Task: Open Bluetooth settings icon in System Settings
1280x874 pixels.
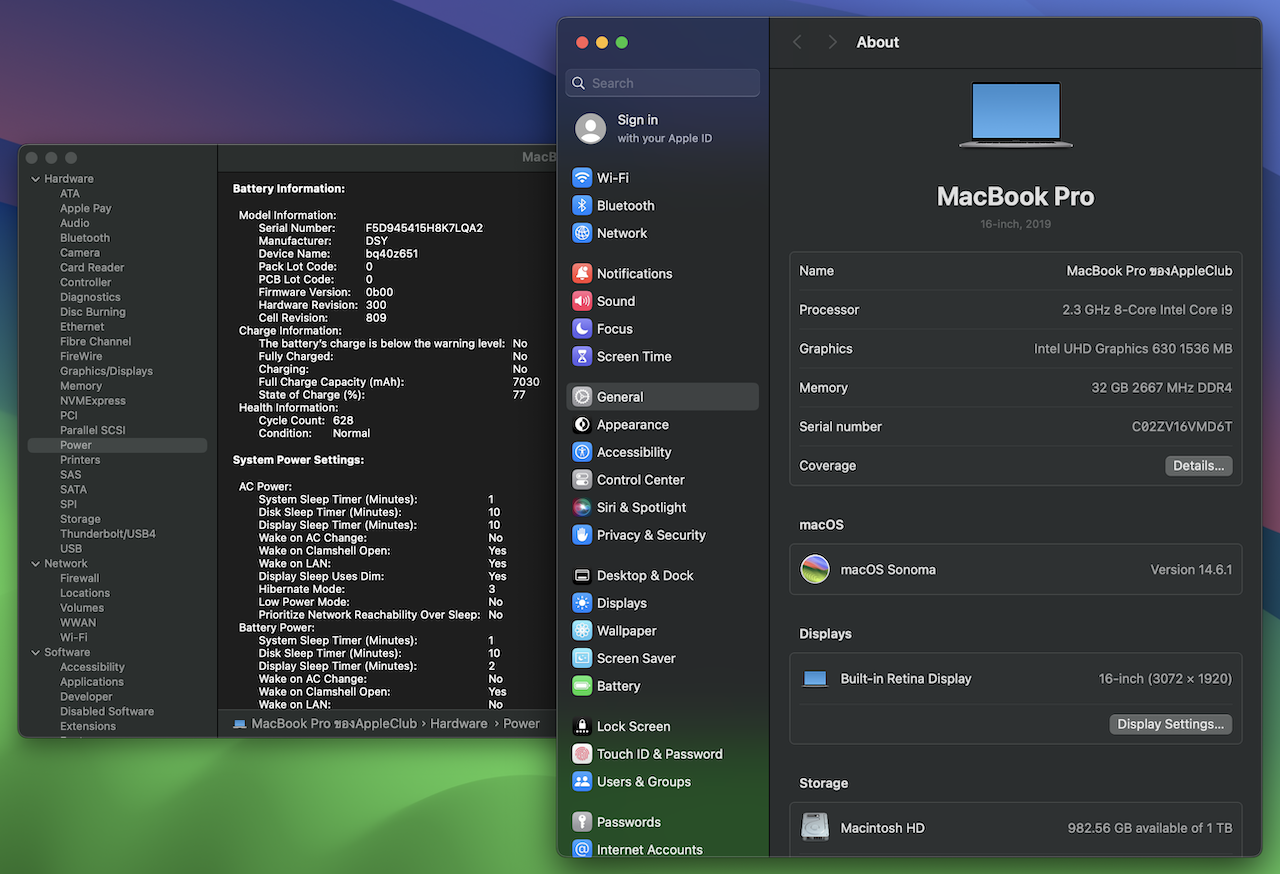Action: pos(582,205)
